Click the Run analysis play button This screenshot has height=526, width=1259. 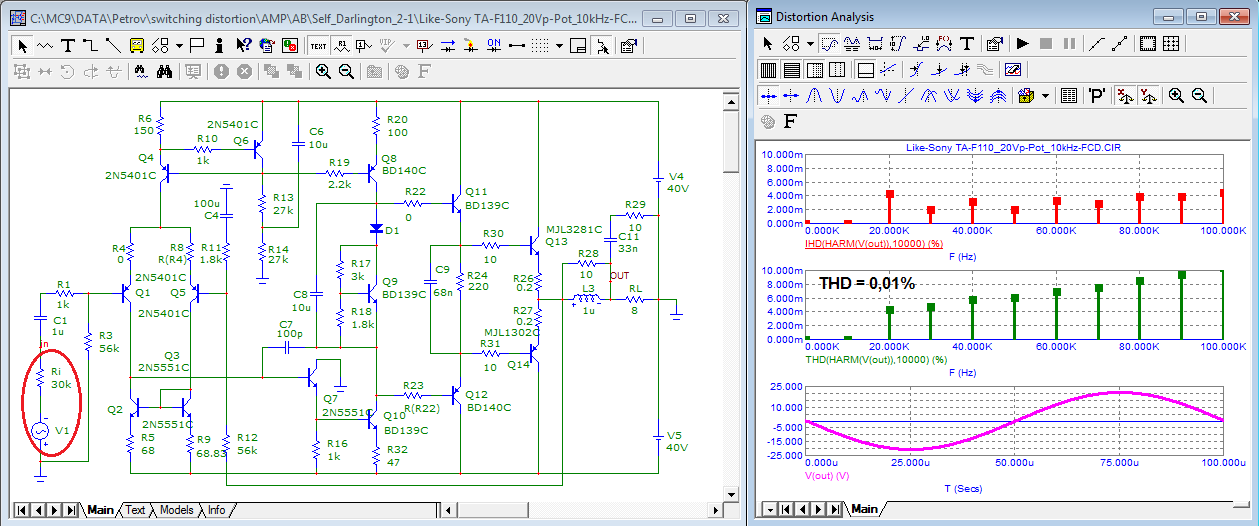click(1022, 44)
